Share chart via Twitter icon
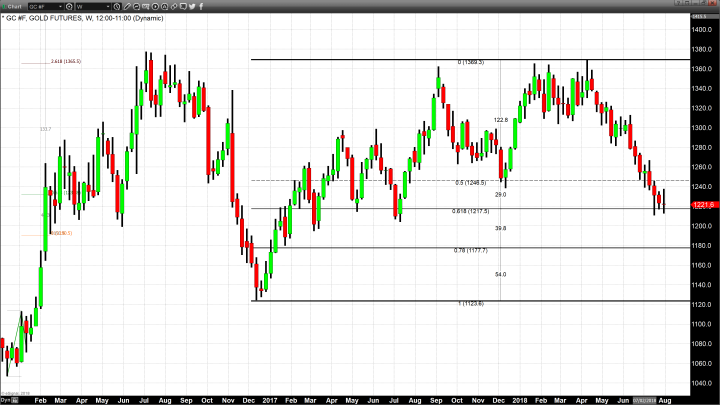This screenshot has width=720, height=405. (192, 6)
